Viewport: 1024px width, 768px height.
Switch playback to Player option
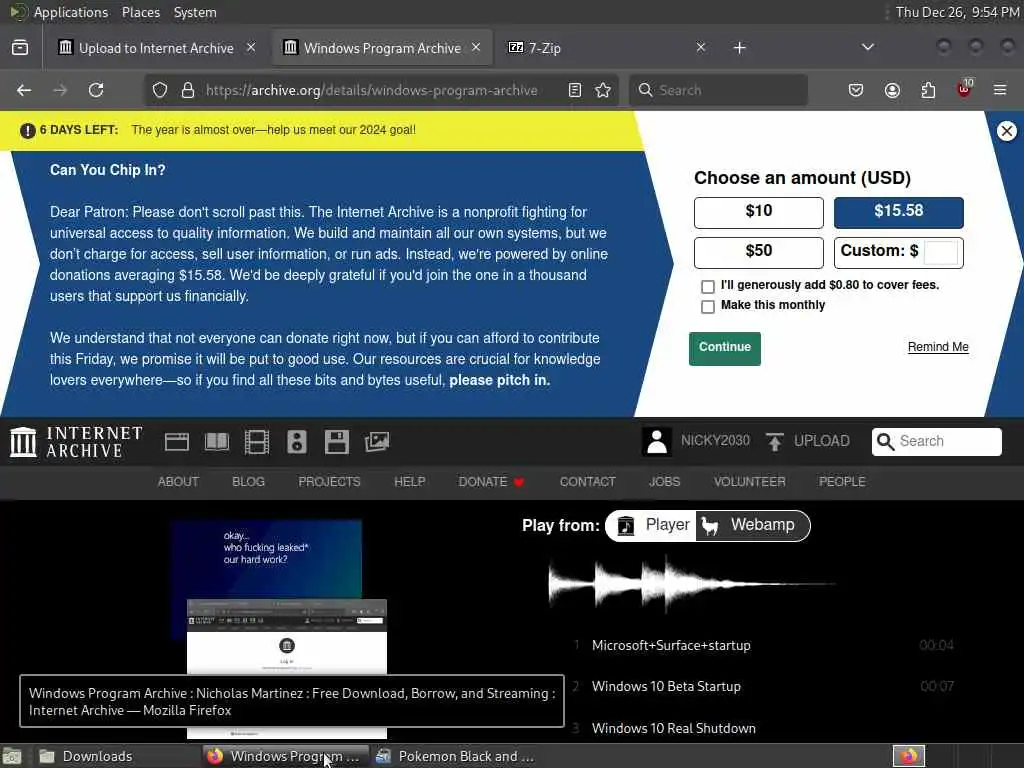pyautogui.click(x=652, y=526)
